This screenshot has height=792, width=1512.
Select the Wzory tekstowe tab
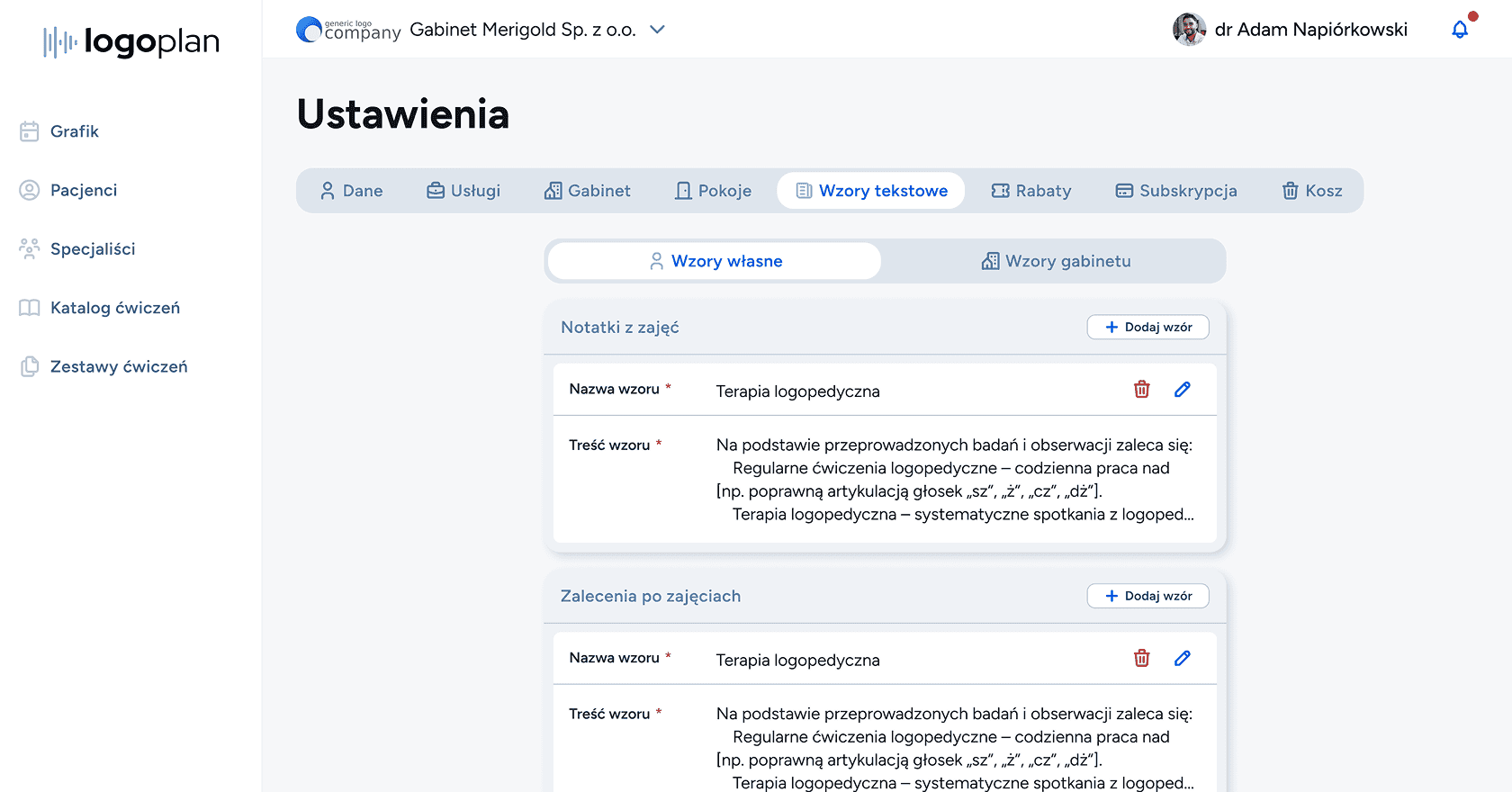[x=871, y=191]
